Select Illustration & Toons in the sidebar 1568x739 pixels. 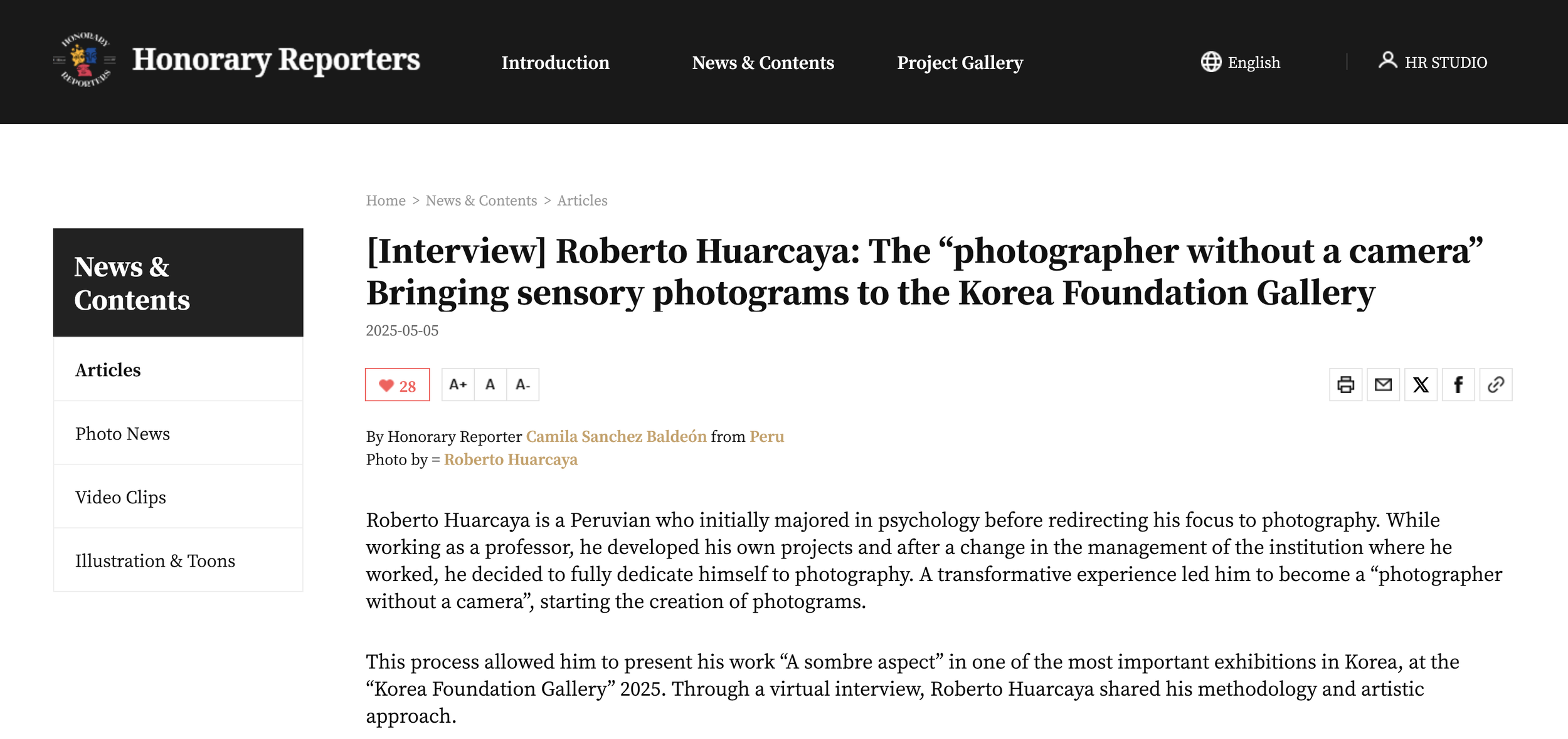tap(178, 560)
